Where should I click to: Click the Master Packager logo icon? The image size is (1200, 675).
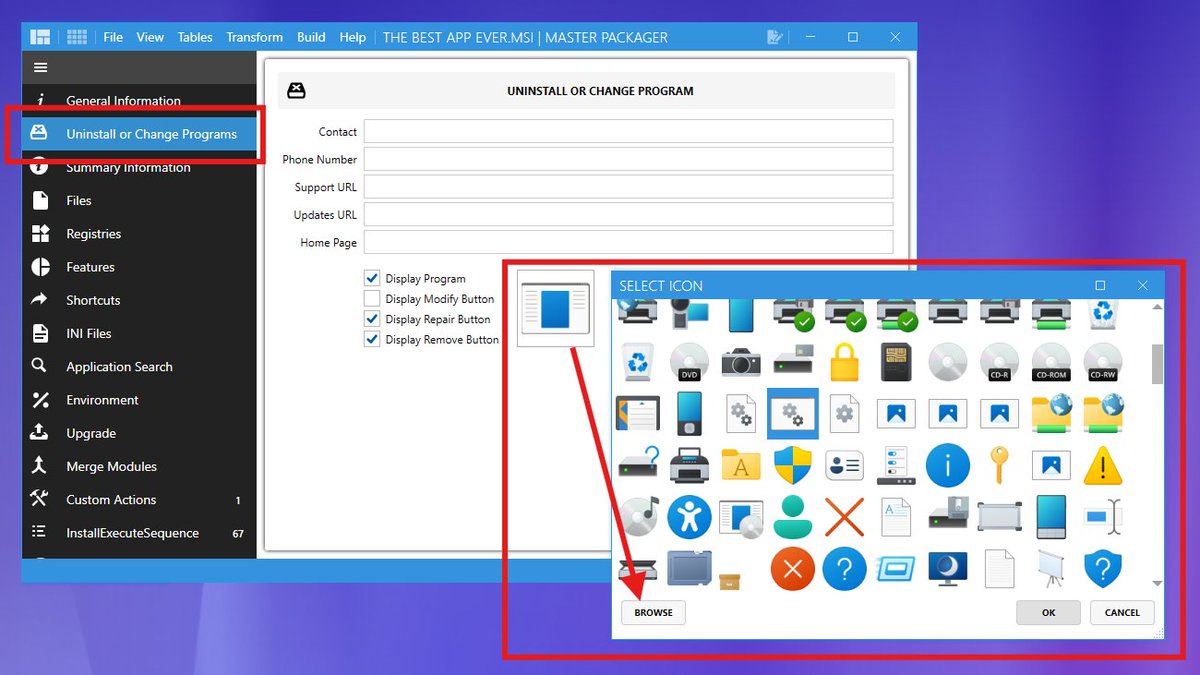(x=40, y=37)
